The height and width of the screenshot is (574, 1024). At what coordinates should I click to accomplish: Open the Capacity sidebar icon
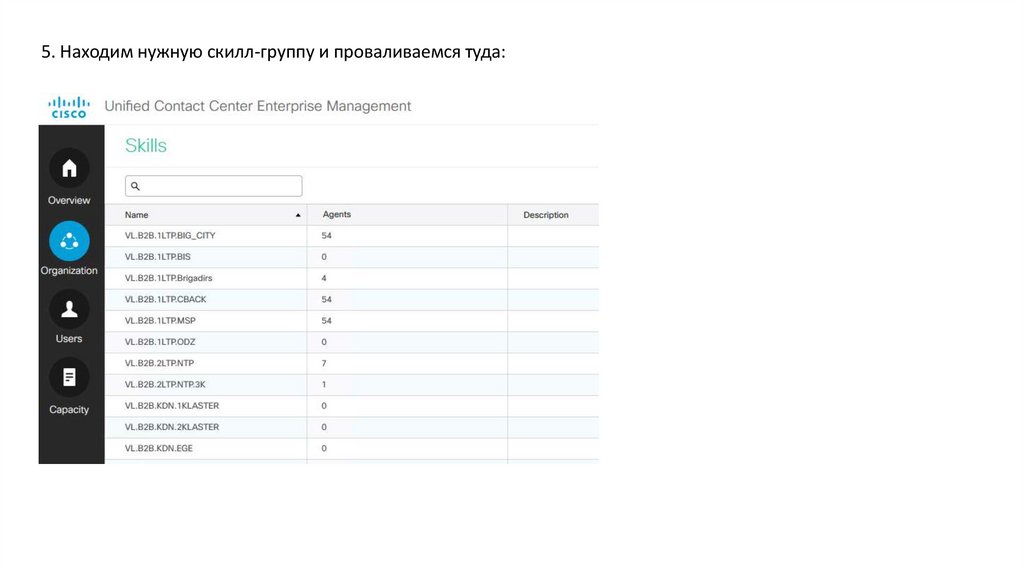click(69, 377)
